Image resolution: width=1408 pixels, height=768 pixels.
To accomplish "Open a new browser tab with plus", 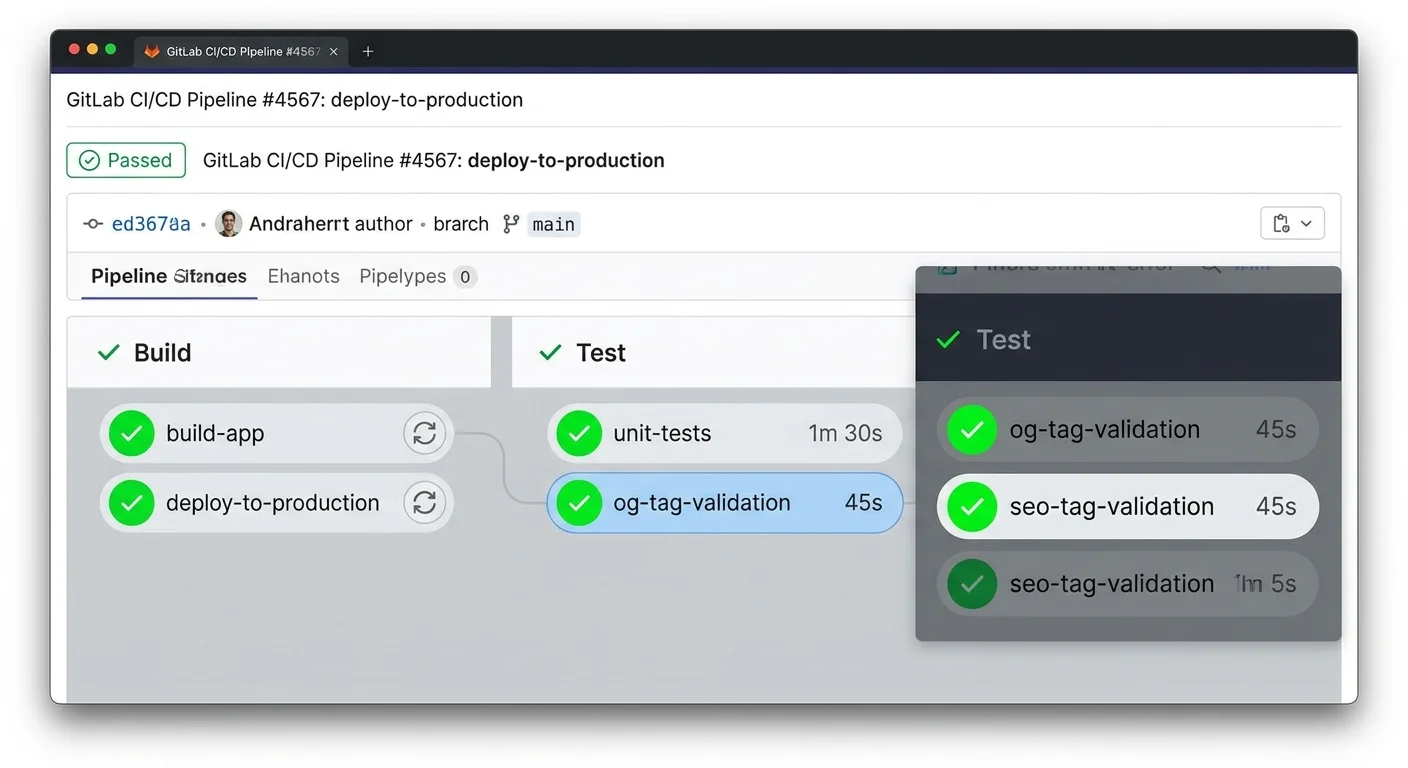I will click(368, 51).
